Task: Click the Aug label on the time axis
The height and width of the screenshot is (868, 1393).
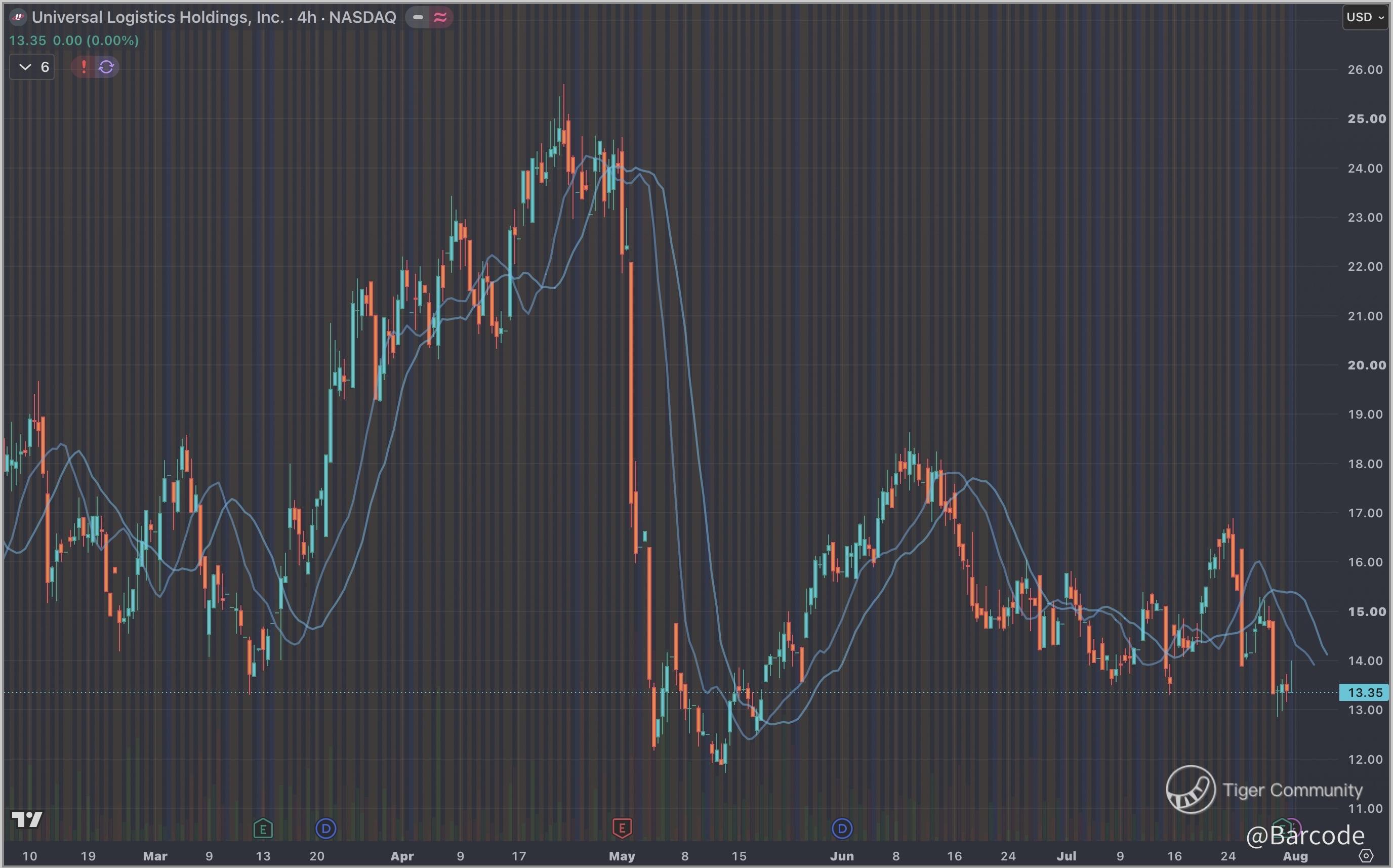Action: pyautogui.click(x=1295, y=856)
